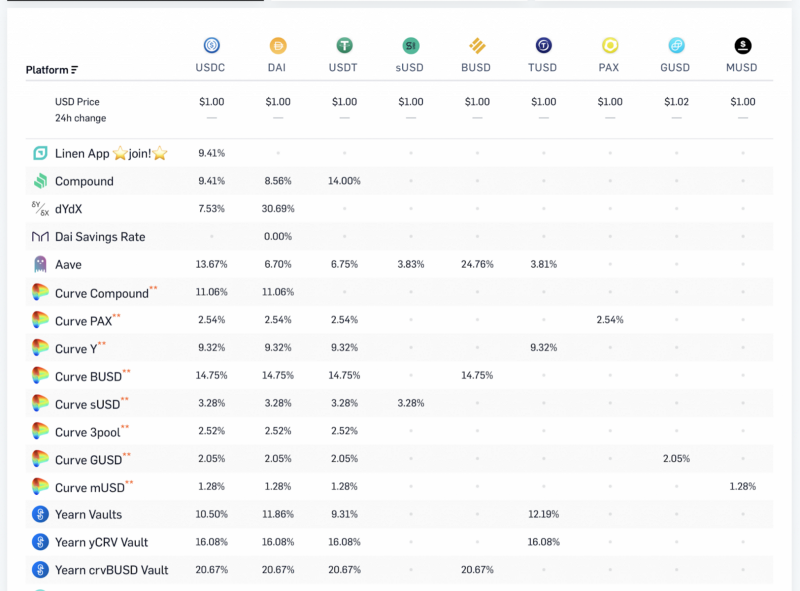Viewport: 800px width, 591px height.
Task: Click Yearn Vaults' TUSD rate 12.19%
Action: 543,514
